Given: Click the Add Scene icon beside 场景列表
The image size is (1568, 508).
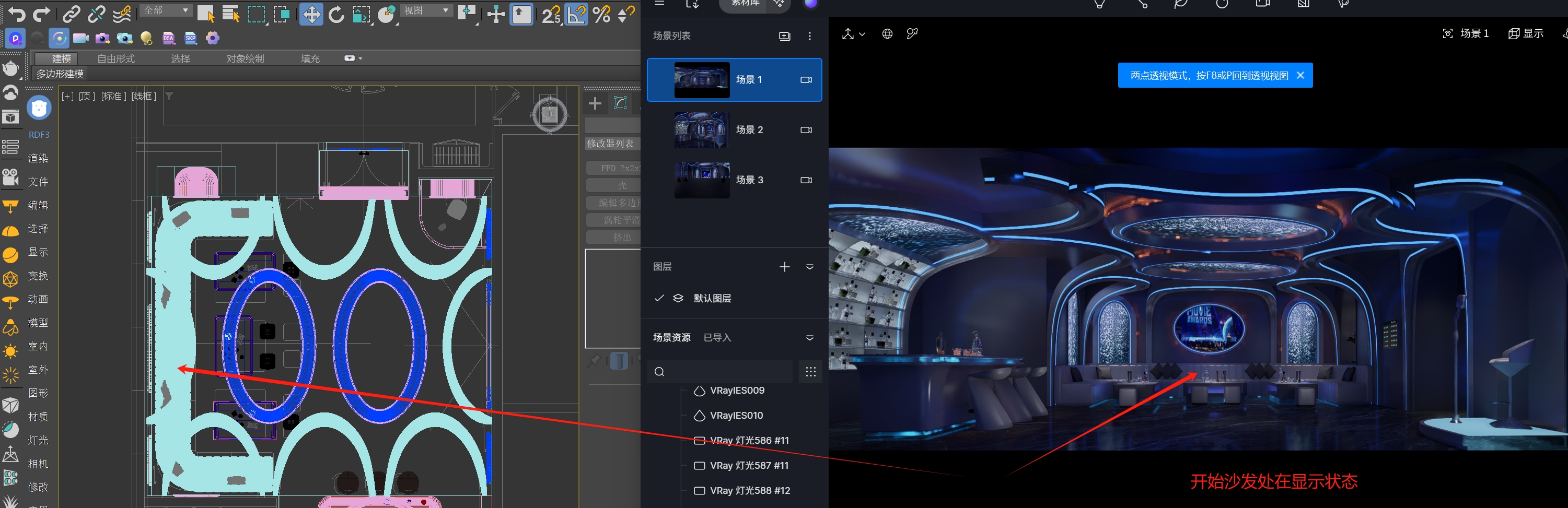Looking at the screenshot, I should coord(785,36).
